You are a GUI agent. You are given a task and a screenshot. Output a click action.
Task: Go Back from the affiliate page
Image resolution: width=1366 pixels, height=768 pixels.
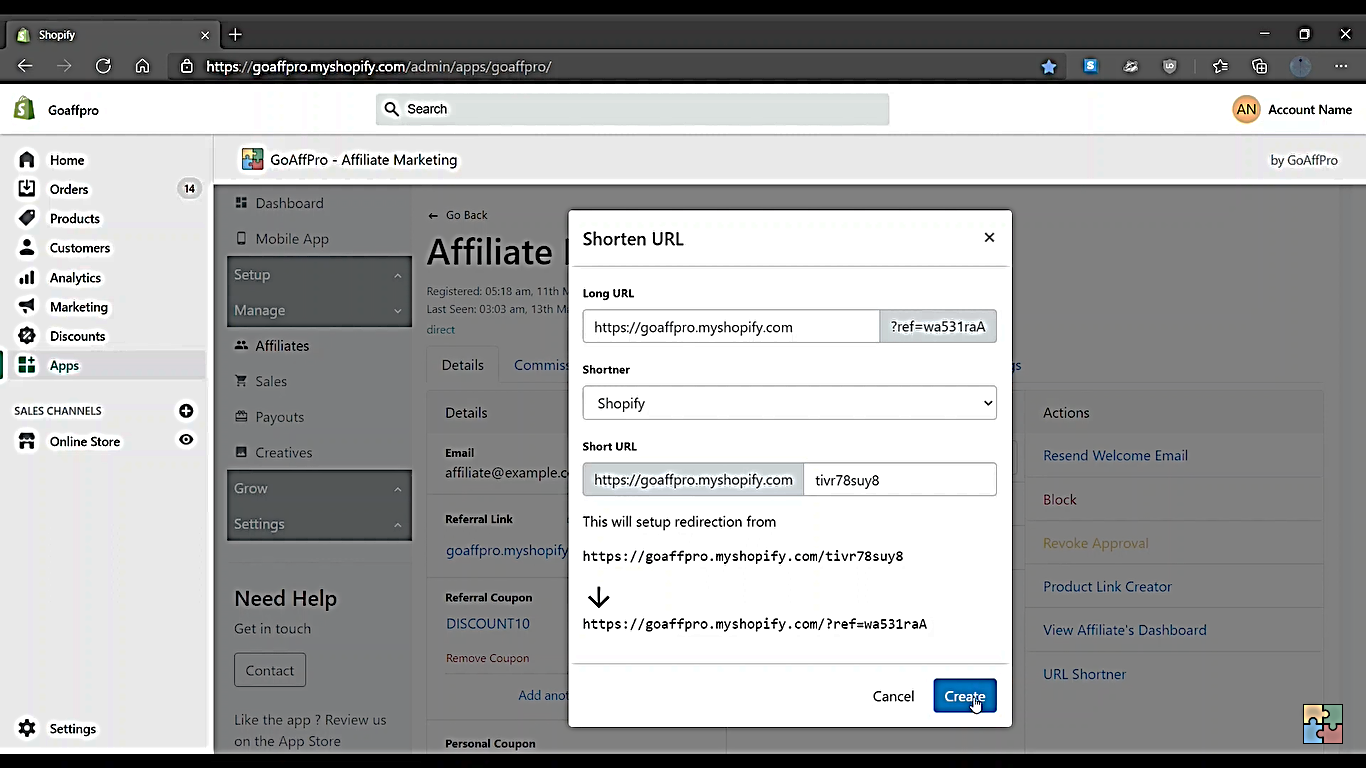tap(458, 215)
